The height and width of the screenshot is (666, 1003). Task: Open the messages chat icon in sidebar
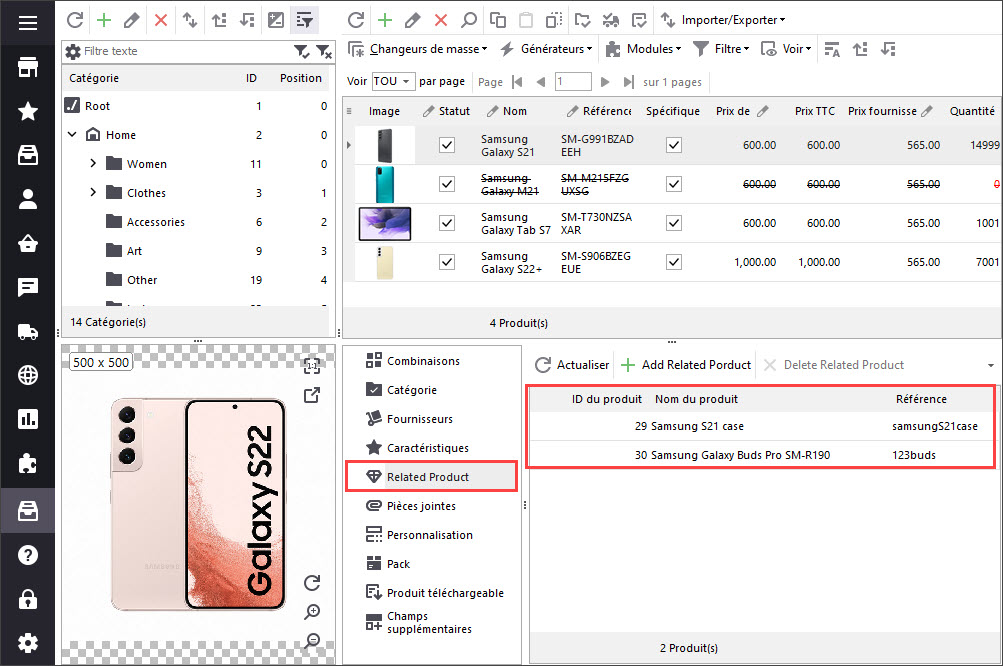click(x=28, y=287)
